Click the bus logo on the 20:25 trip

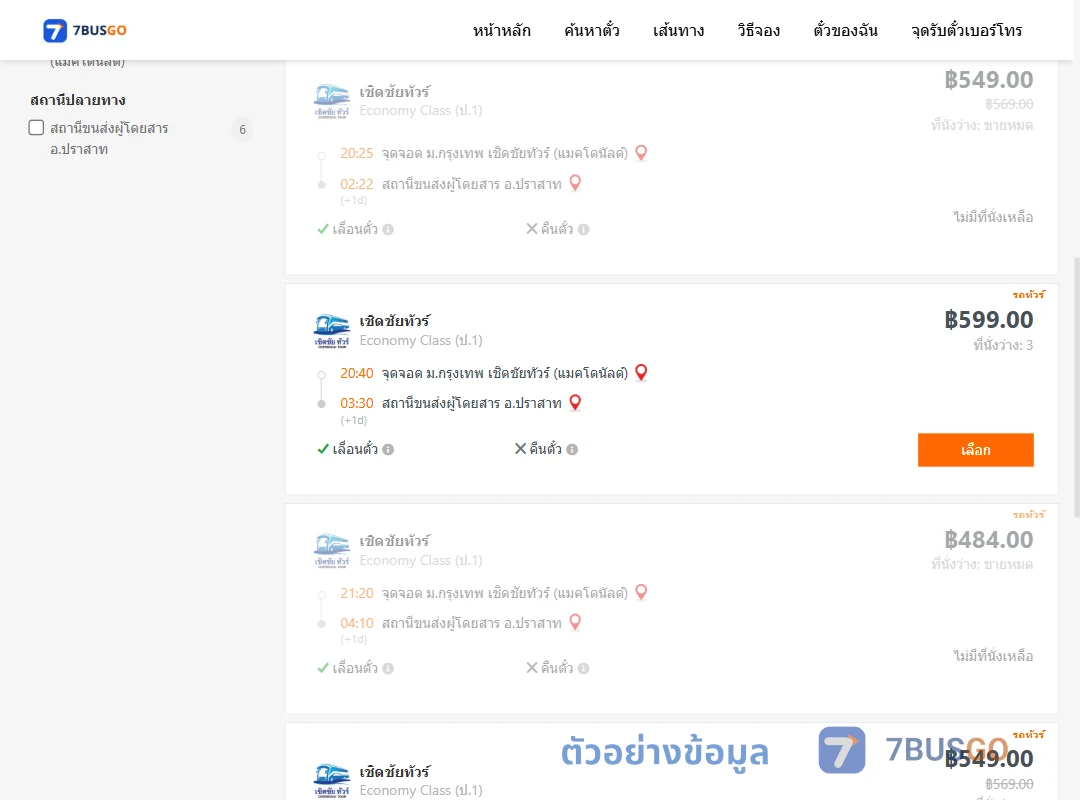(332, 101)
